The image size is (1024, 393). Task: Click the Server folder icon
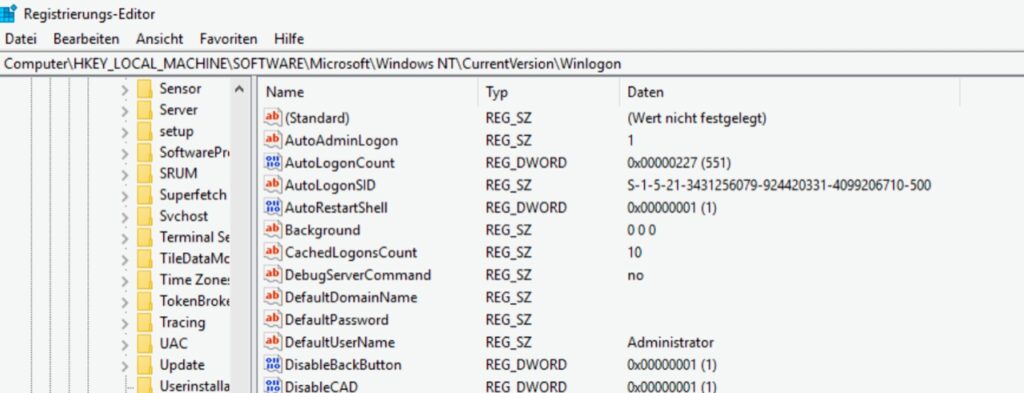[x=145, y=110]
